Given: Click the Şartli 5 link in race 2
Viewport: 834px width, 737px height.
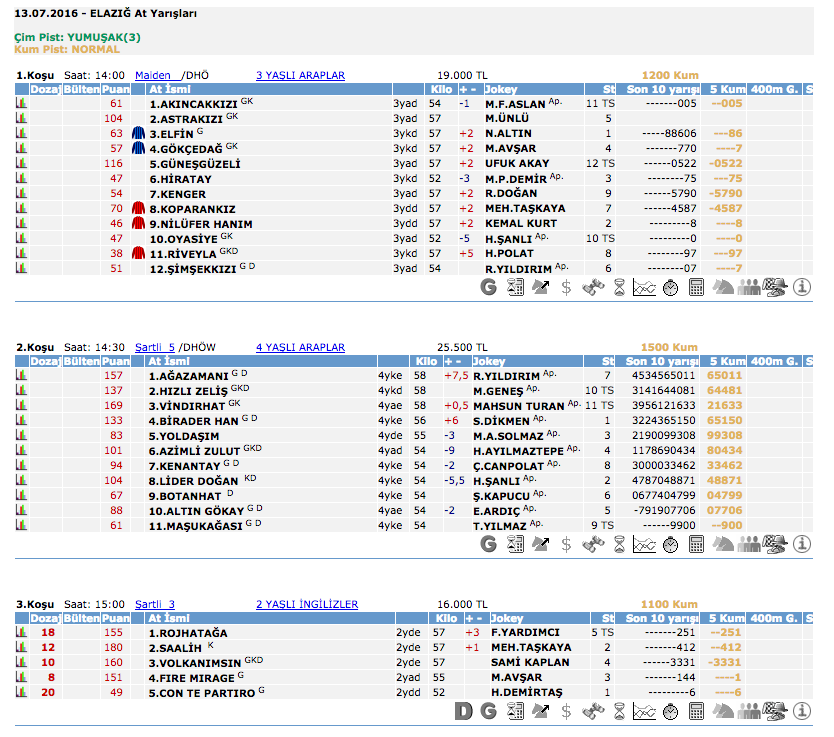Looking at the screenshot, I should click(155, 347).
